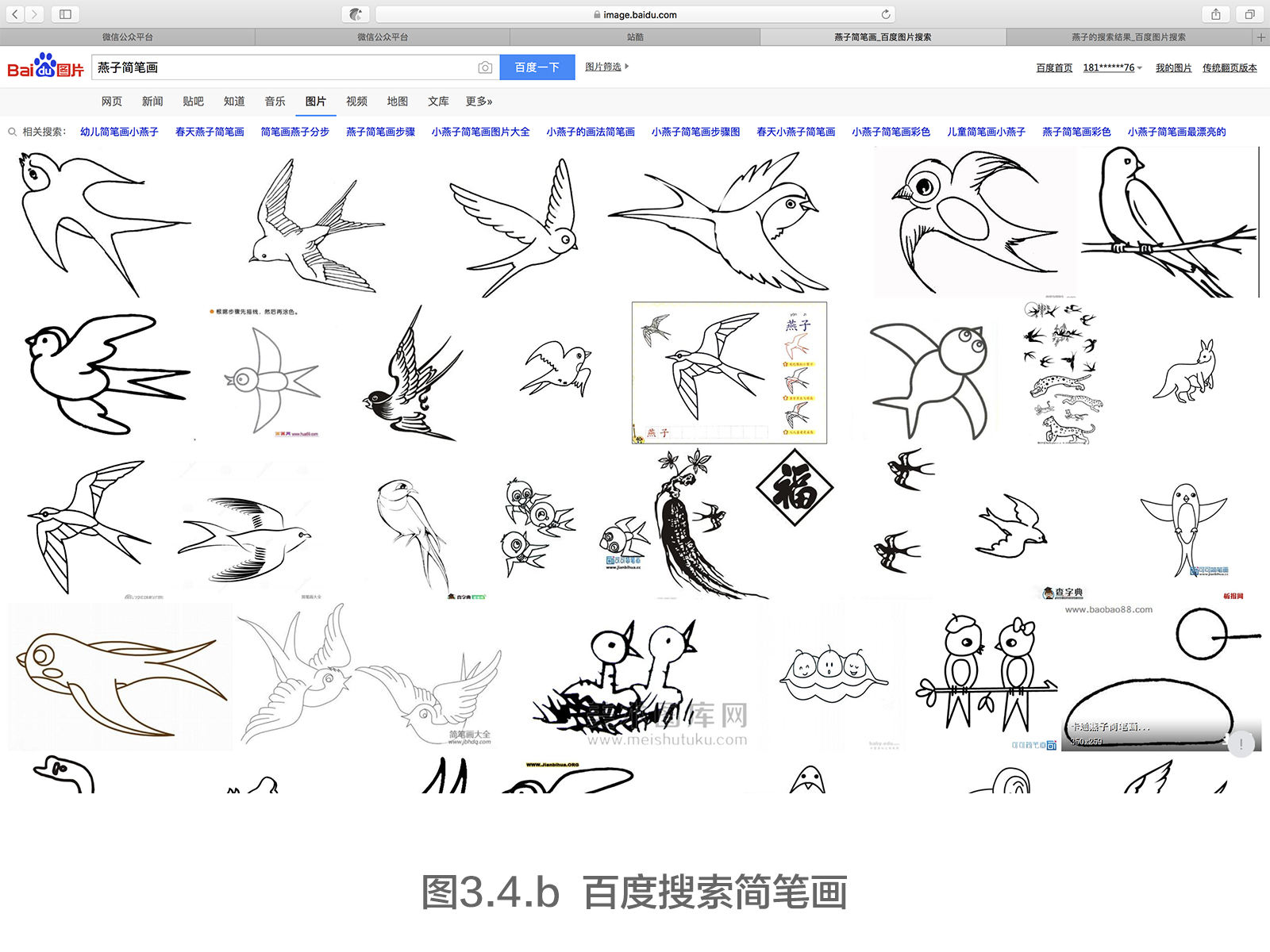Screen dimensions: 1270x952
Task: Click related search 幼儿简笔画小燕子
Action: pyautogui.click(x=119, y=132)
